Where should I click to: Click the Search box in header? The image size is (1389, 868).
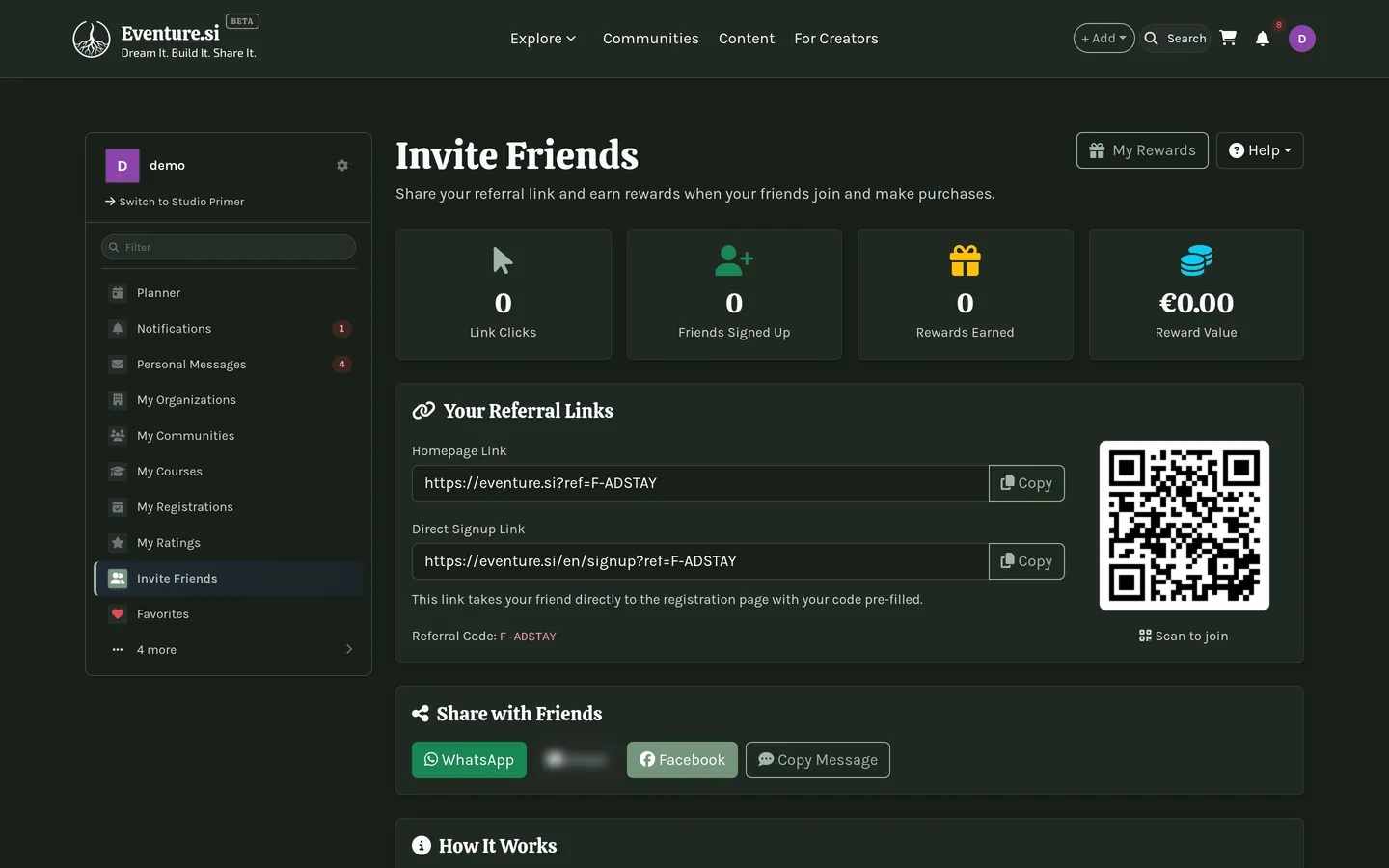(1176, 39)
